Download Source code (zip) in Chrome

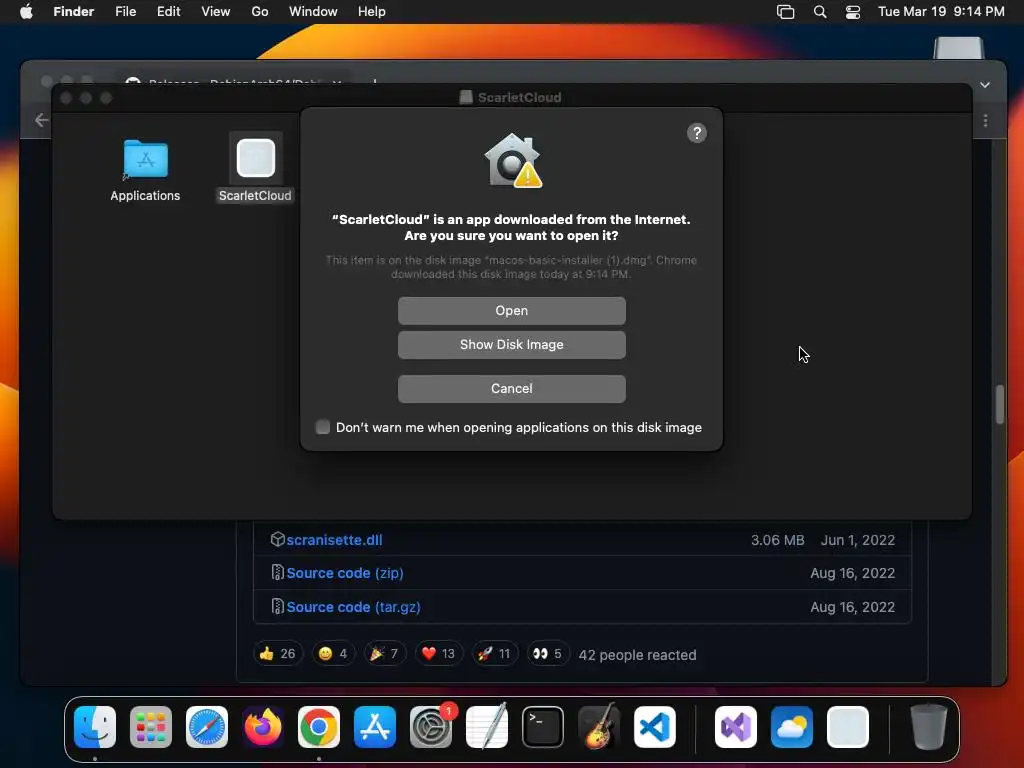(345, 573)
